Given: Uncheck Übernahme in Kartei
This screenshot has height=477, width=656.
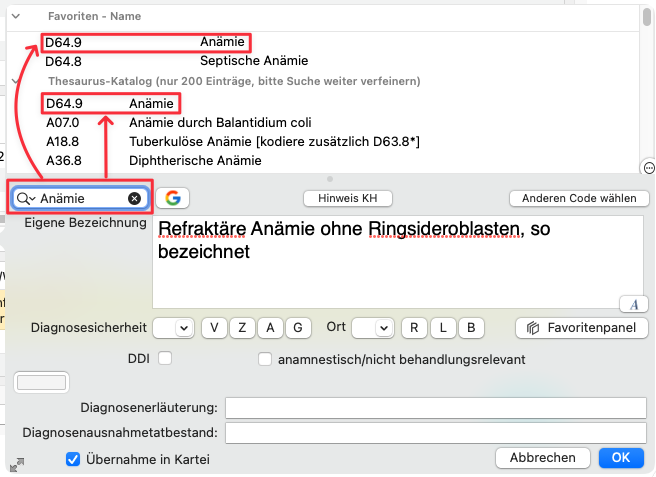Looking at the screenshot, I should coord(72,459).
